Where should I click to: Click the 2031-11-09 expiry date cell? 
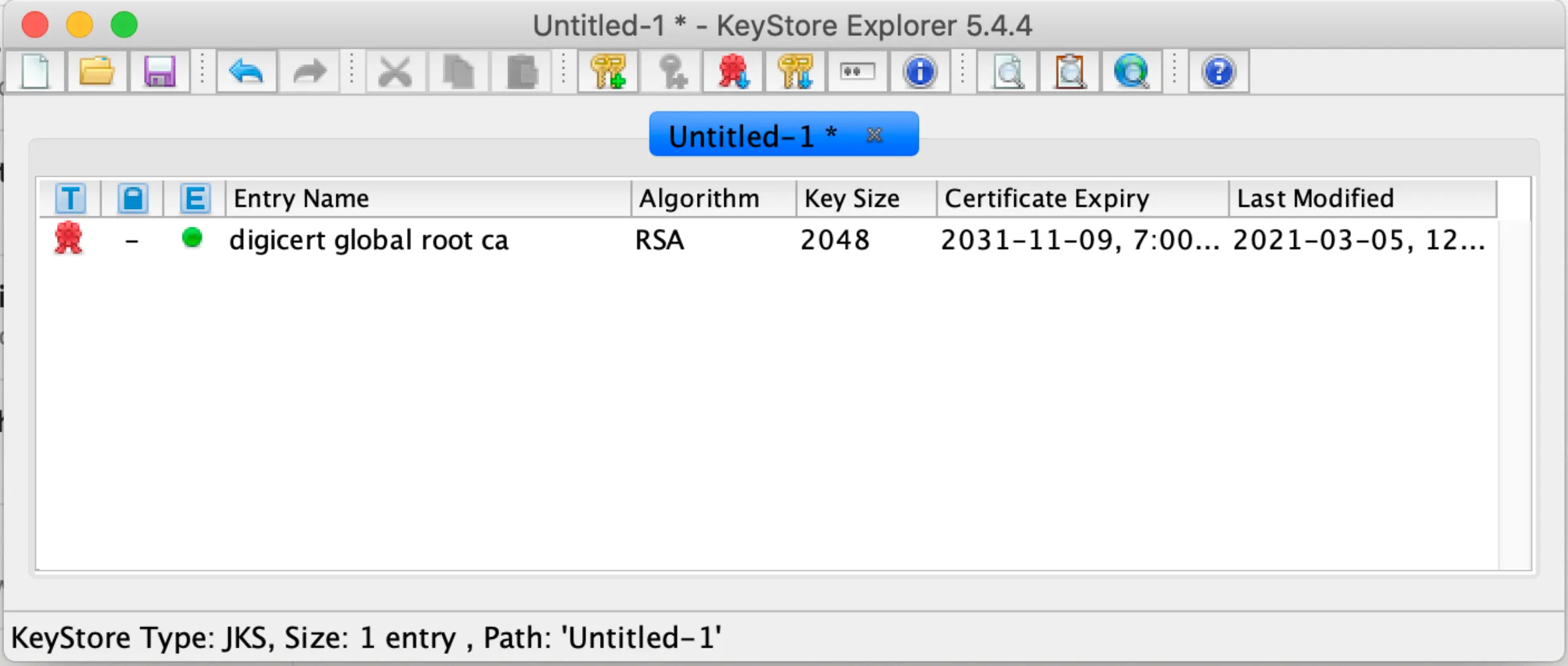[x=1080, y=240]
